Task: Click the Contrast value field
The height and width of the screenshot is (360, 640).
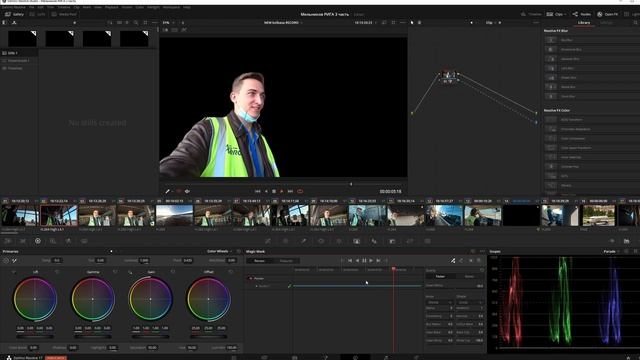Action: pyautogui.click(x=144, y=260)
